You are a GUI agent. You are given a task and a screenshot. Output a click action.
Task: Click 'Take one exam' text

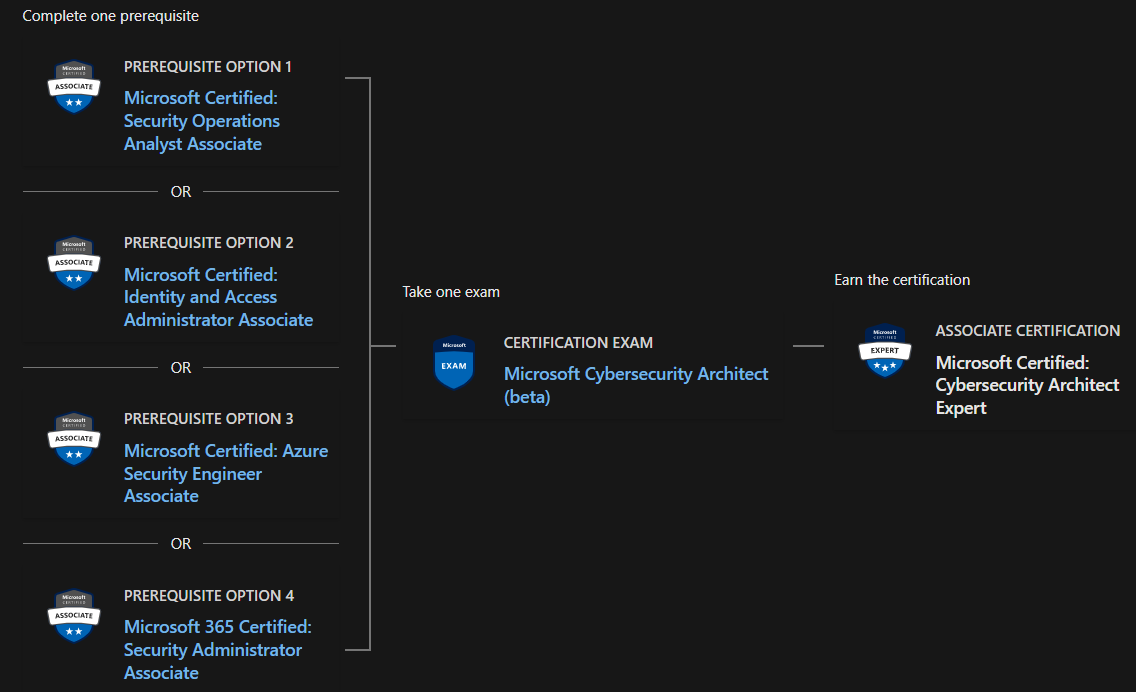pos(451,292)
